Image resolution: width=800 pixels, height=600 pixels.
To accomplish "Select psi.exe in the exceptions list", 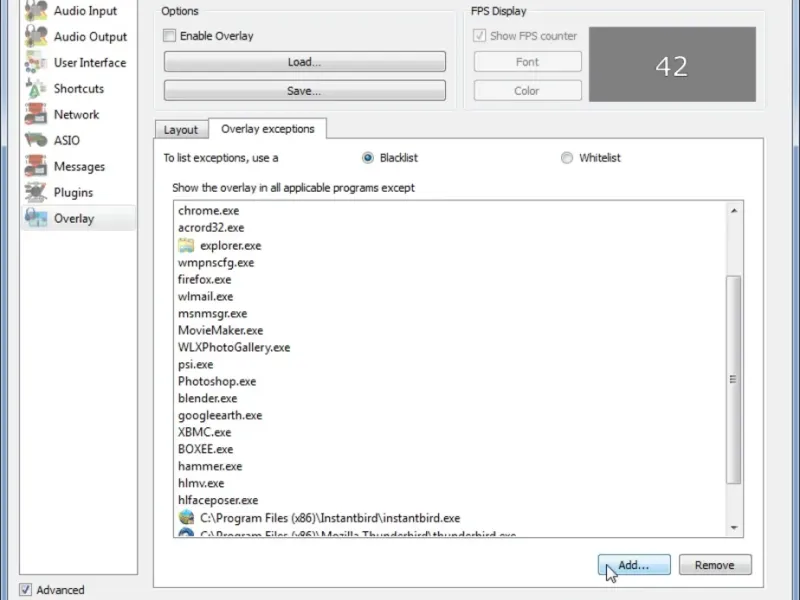I will (x=195, y=364).
